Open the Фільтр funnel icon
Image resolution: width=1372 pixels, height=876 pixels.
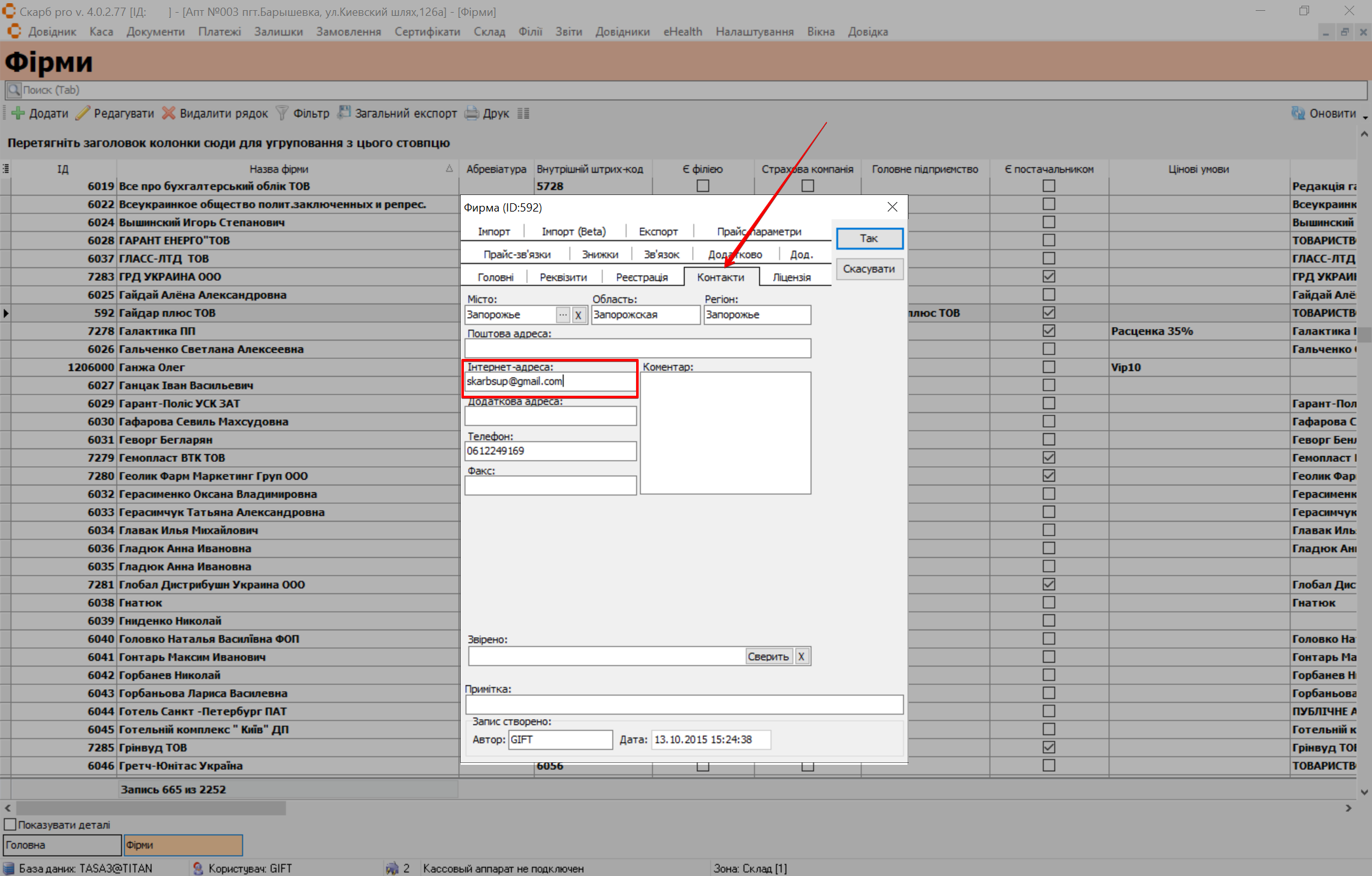click(282, 114)
